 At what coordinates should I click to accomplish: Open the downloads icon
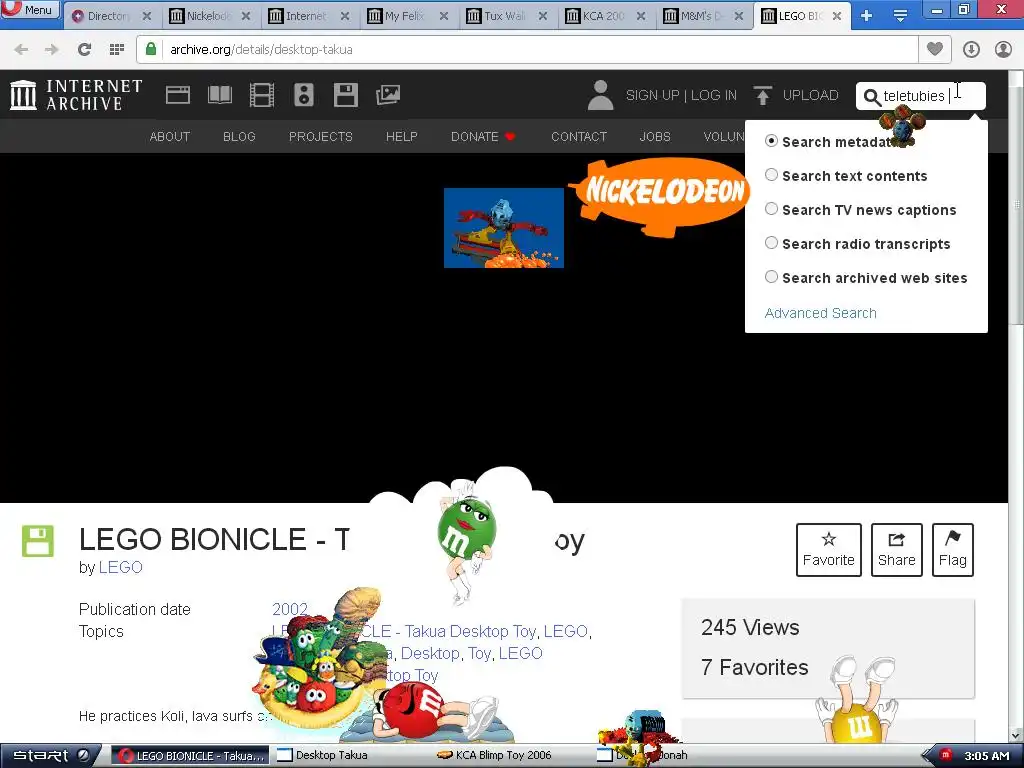(x=971, y=49)
